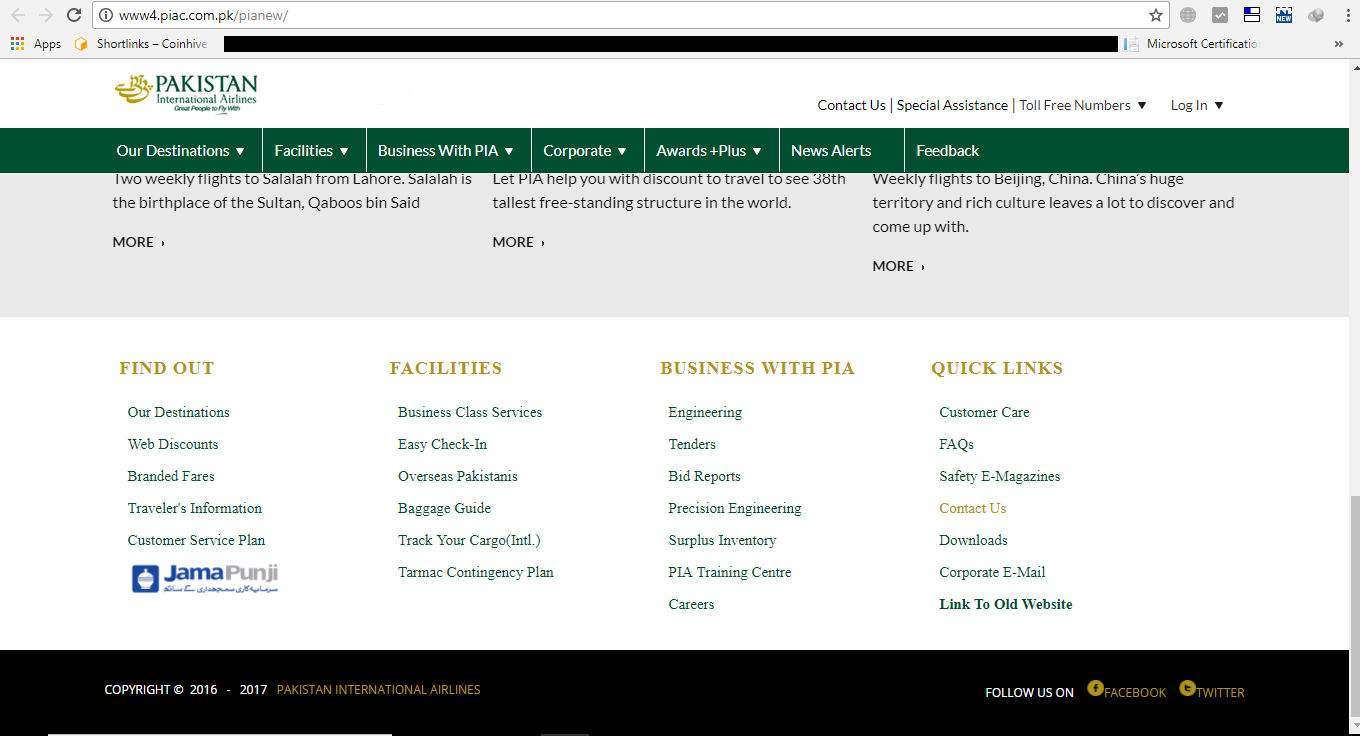Viewport: 1360px width, 736px height.
Task: Click the browser back navigation arrow
Action: pos(17,15)
